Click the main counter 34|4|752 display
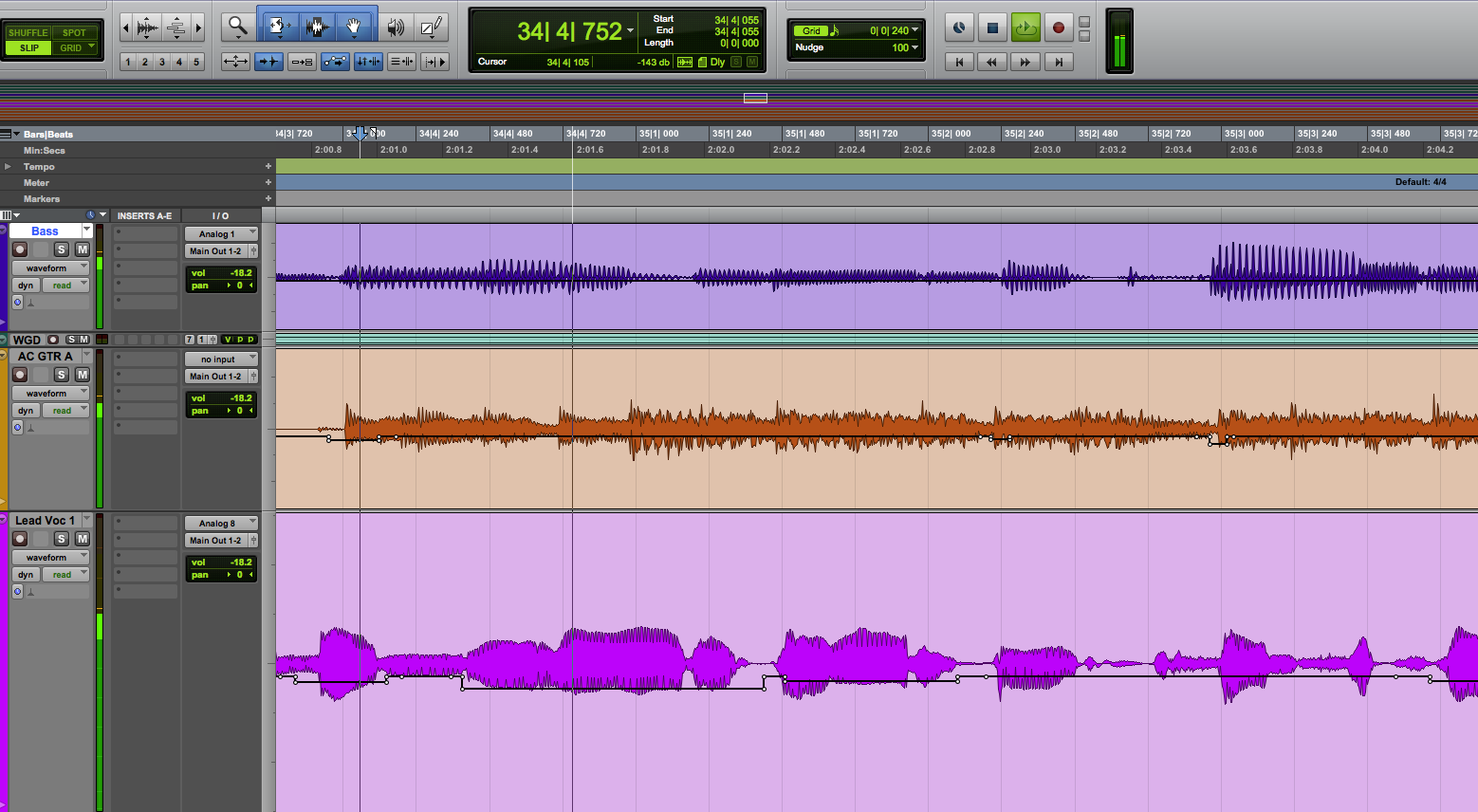This screenshot has width=1478, height=812. [569, 31]
